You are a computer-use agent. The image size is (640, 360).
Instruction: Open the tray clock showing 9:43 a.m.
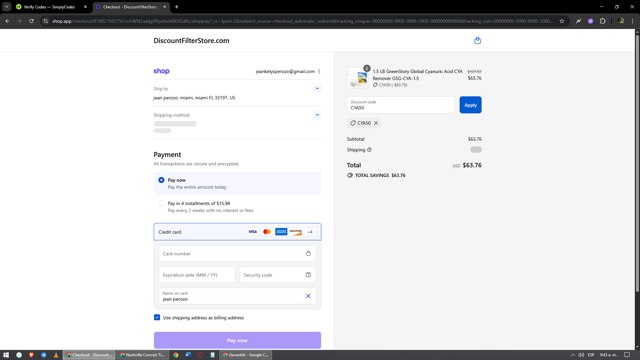[608, 355]
